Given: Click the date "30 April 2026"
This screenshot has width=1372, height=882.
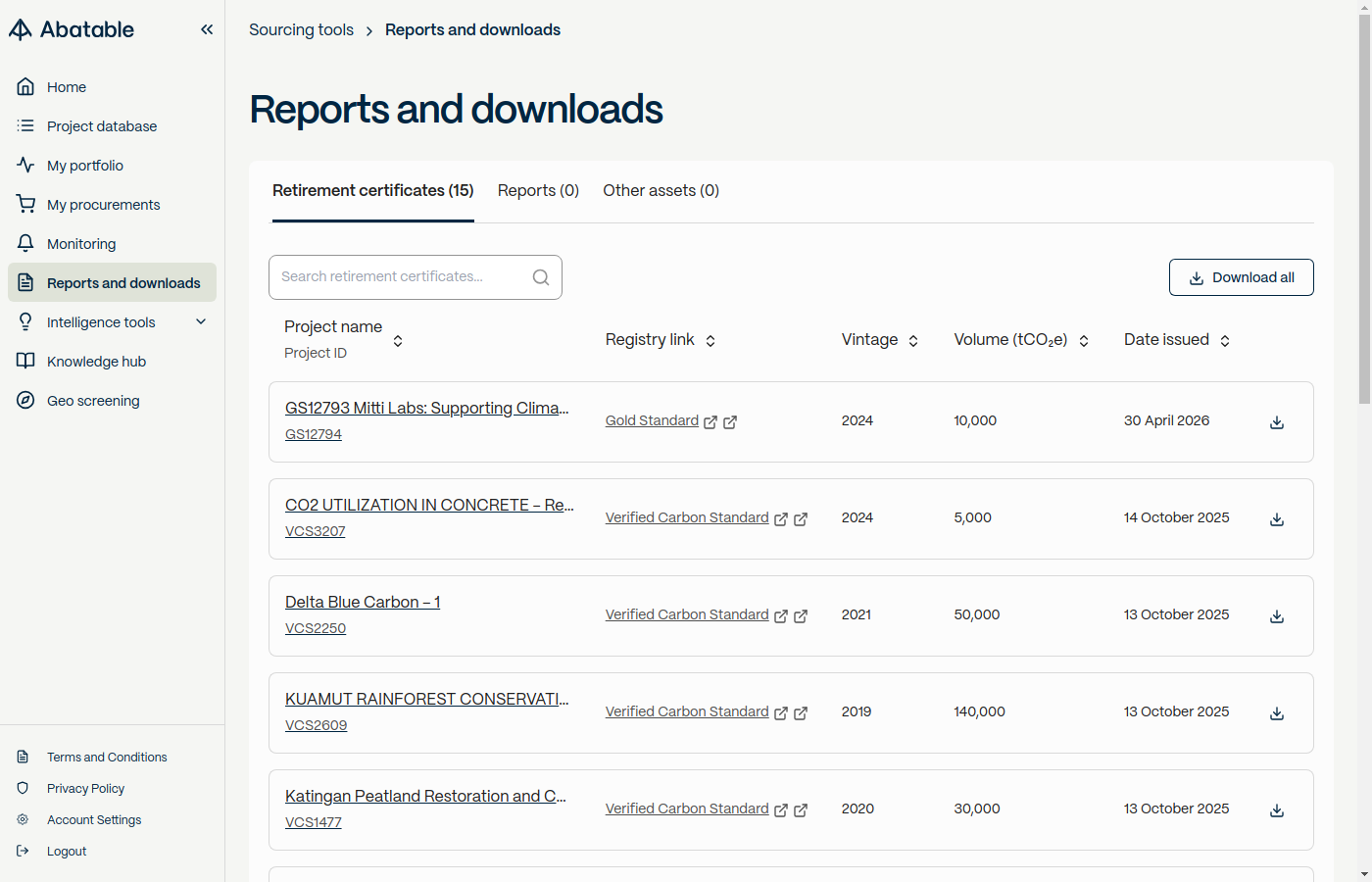Looking at the screenshot, I should [x=1166, y=420].
